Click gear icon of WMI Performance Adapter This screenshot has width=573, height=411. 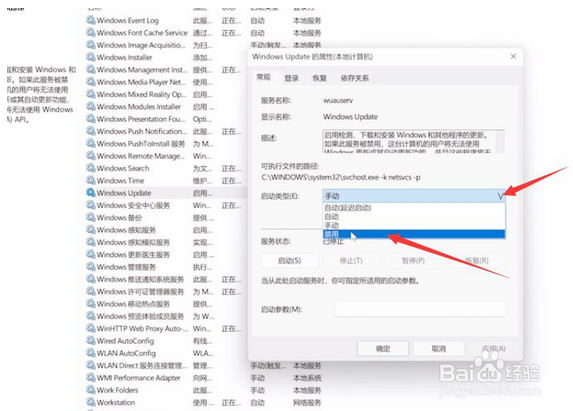(x=91, y=377)
